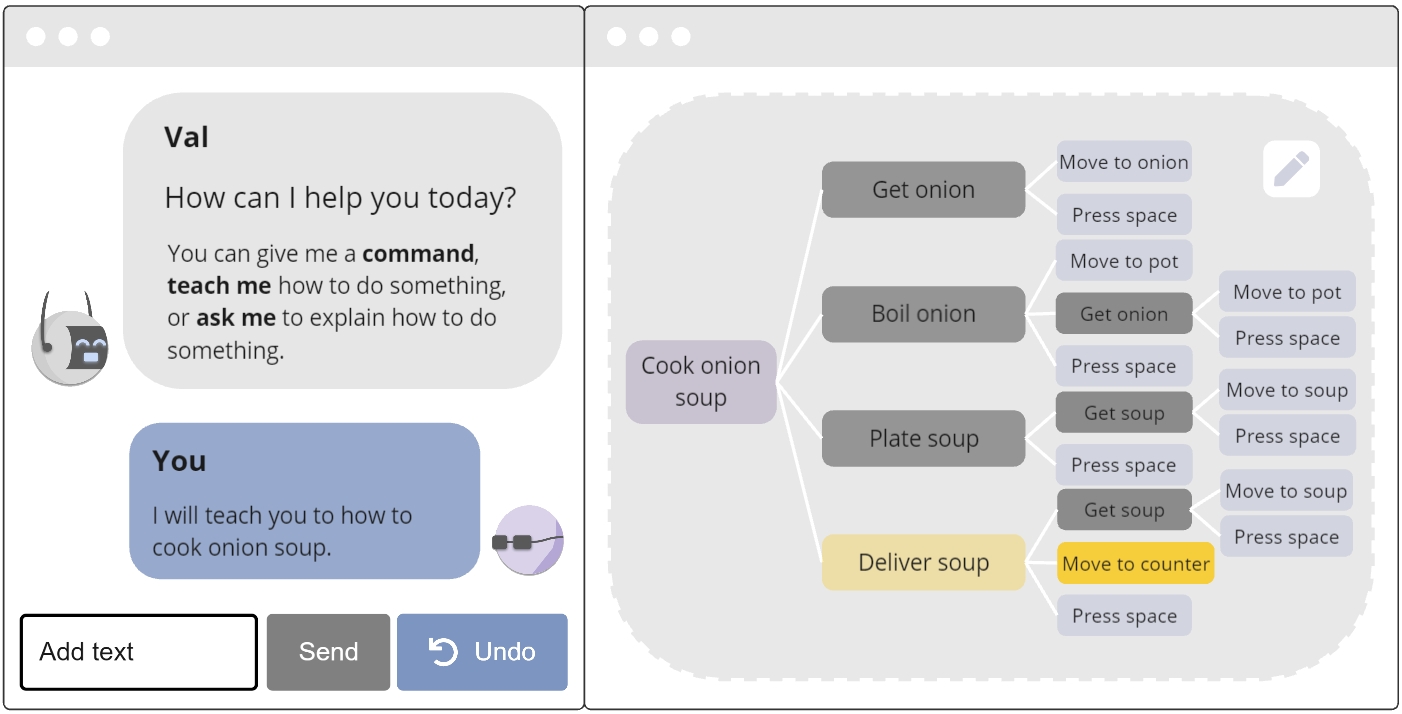Select the Plate soup task node
This screenshot has width=1402, height=714.
(x=923, y=438)
